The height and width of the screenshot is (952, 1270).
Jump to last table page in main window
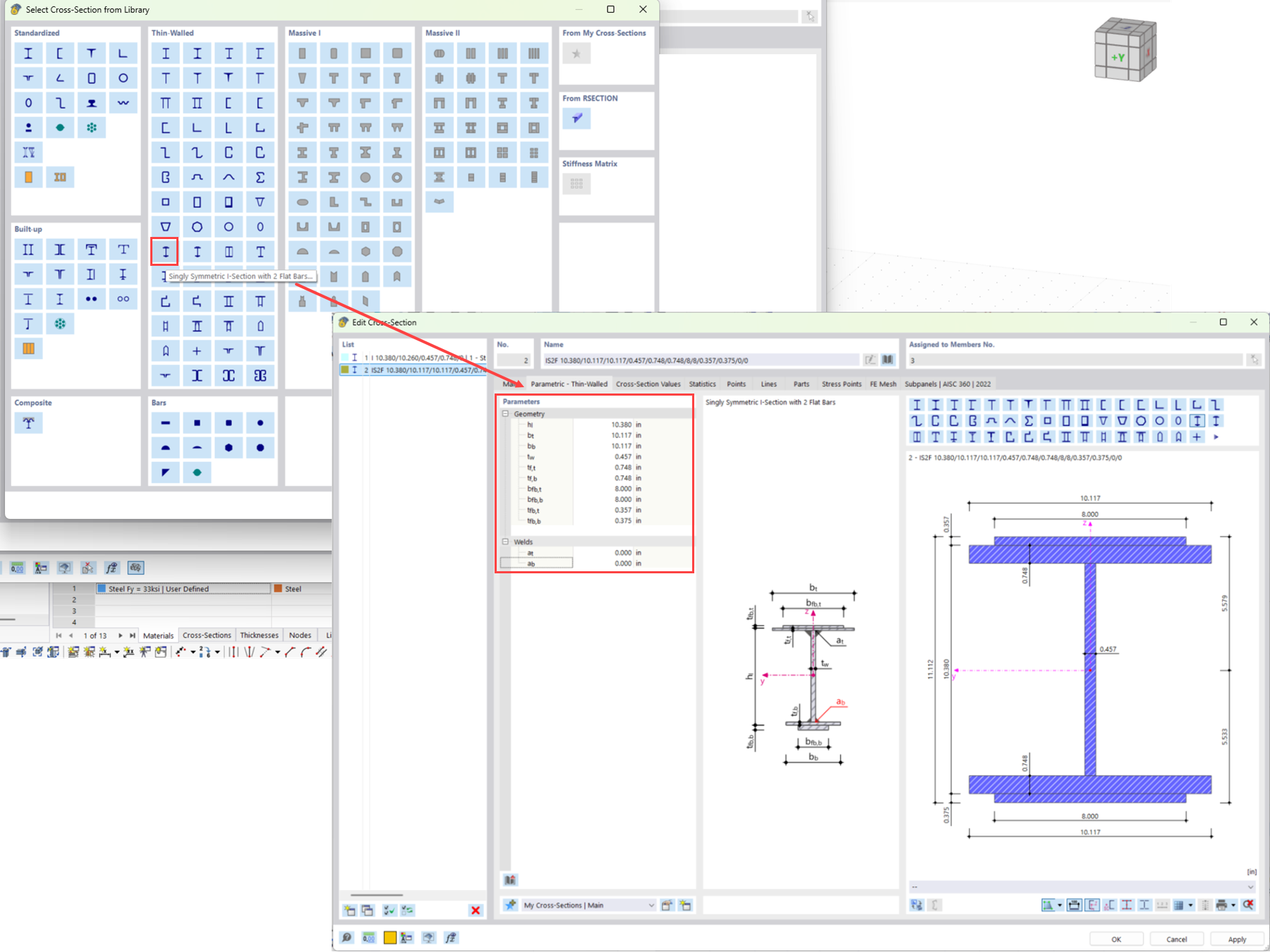[x=132, y=635]
